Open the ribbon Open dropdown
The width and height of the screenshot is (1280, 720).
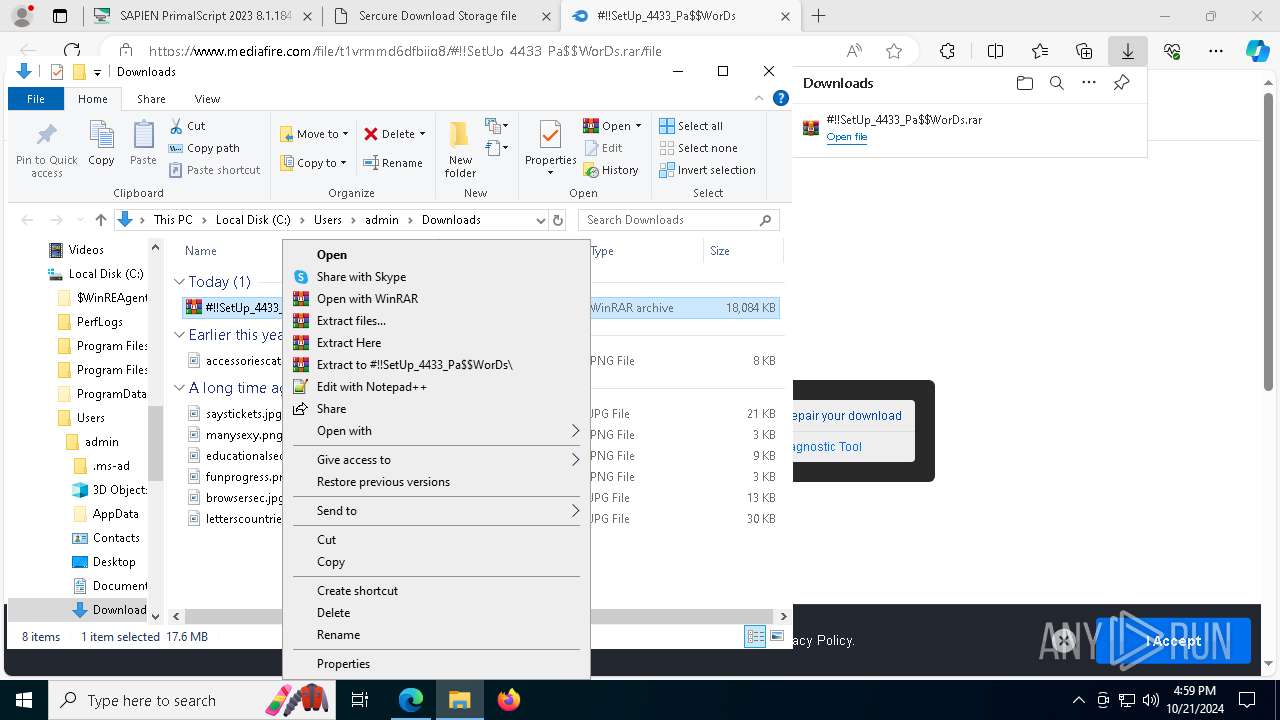pyautogui.click(x=612, y=125)
